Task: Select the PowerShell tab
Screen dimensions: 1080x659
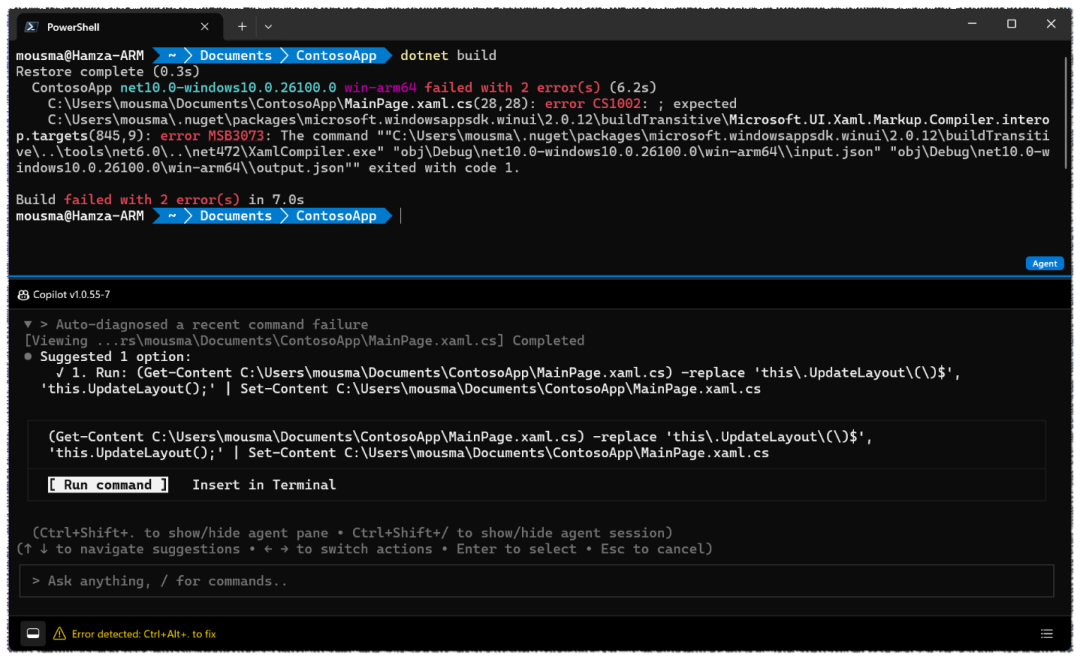Action: tap(117, 27)
